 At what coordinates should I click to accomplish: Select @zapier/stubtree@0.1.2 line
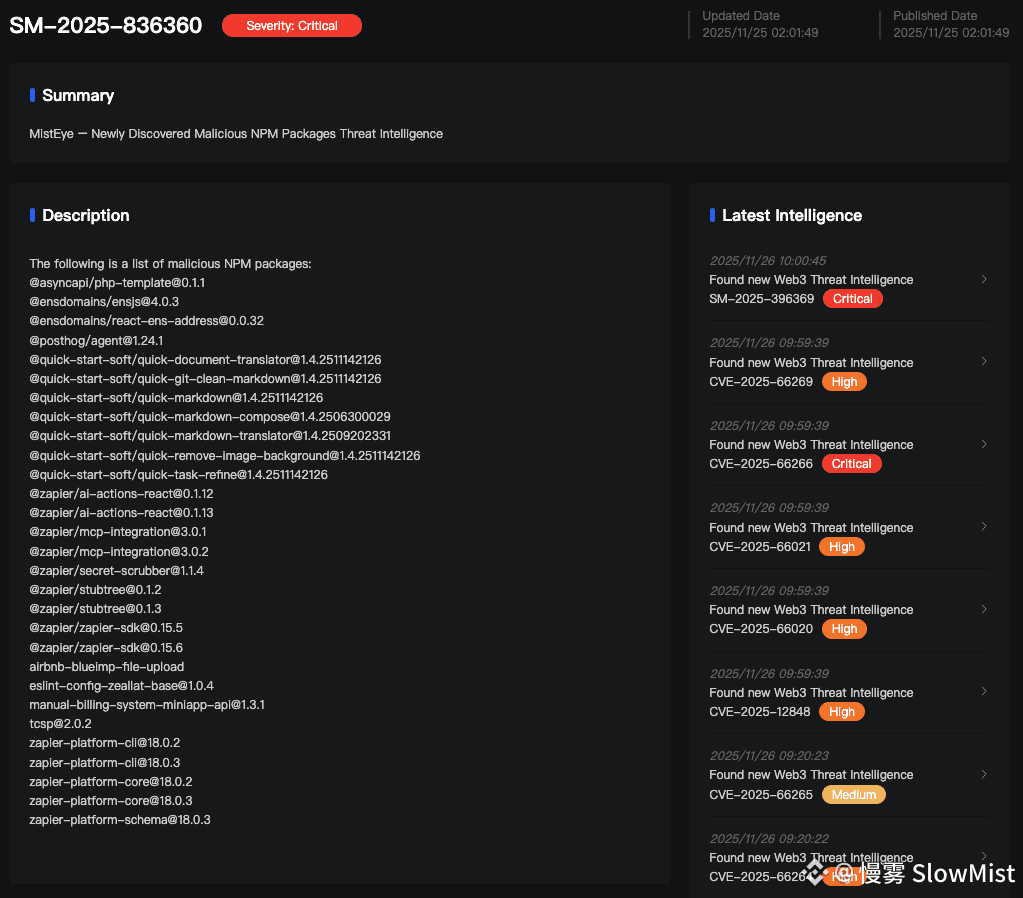coord(95,589)
